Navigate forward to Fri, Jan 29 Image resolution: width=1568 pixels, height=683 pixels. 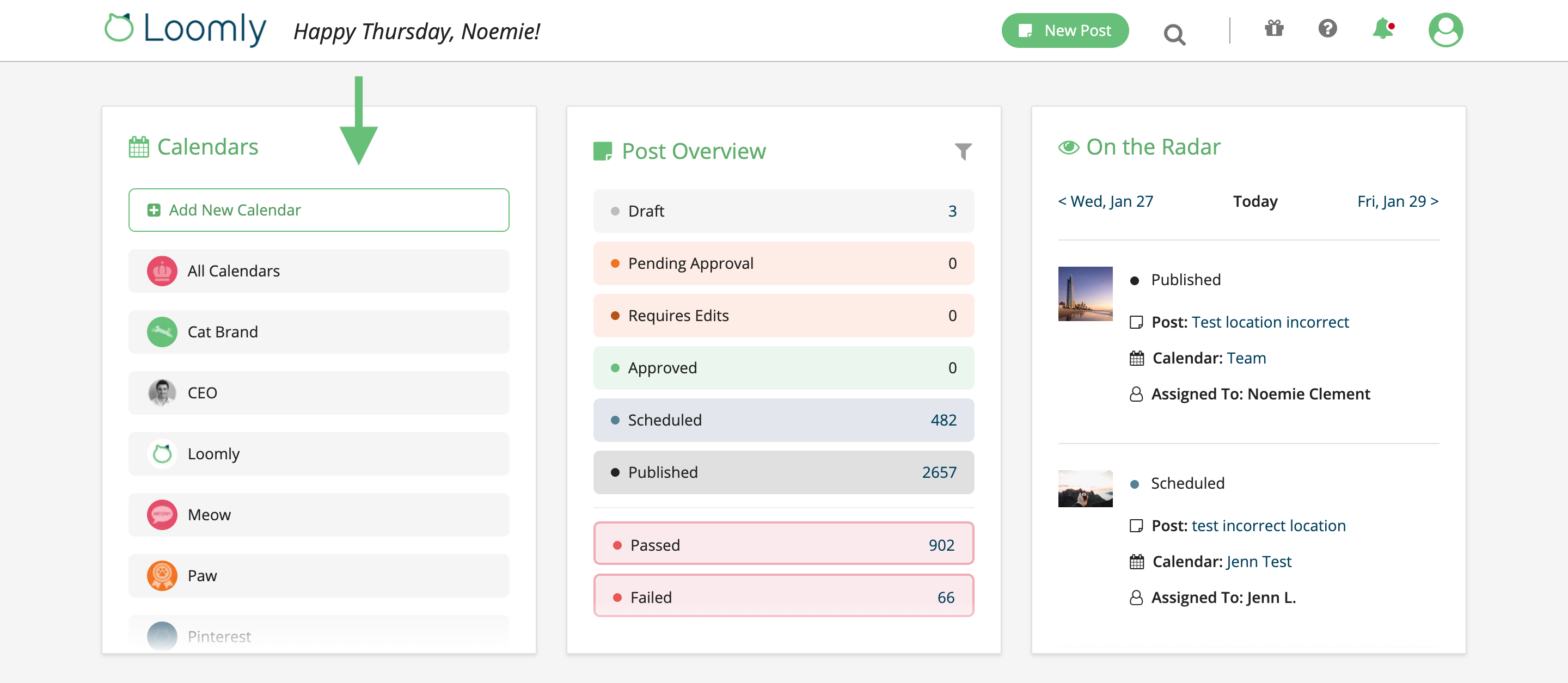pos(1397,201)
